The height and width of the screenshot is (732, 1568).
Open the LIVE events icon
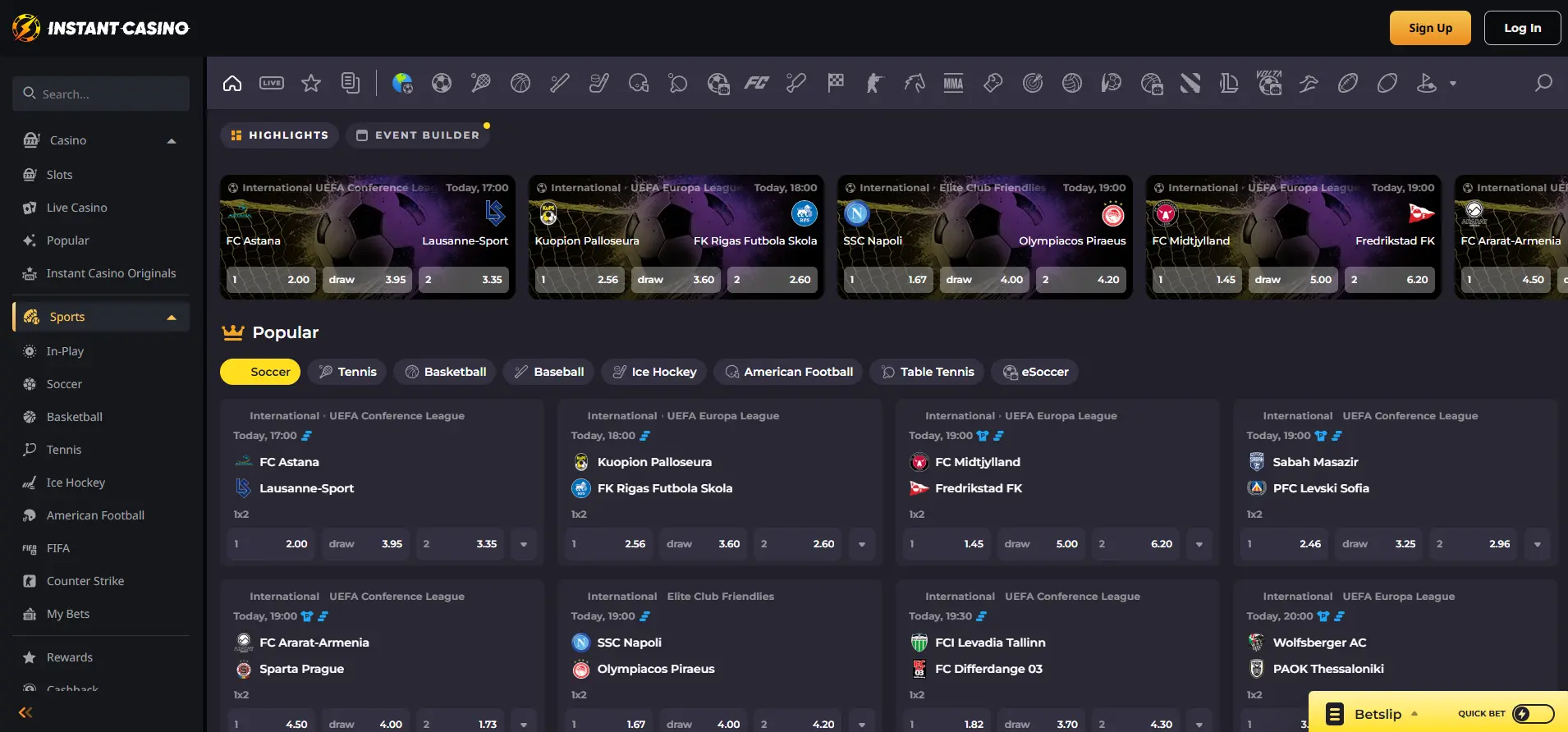[272, 83]
